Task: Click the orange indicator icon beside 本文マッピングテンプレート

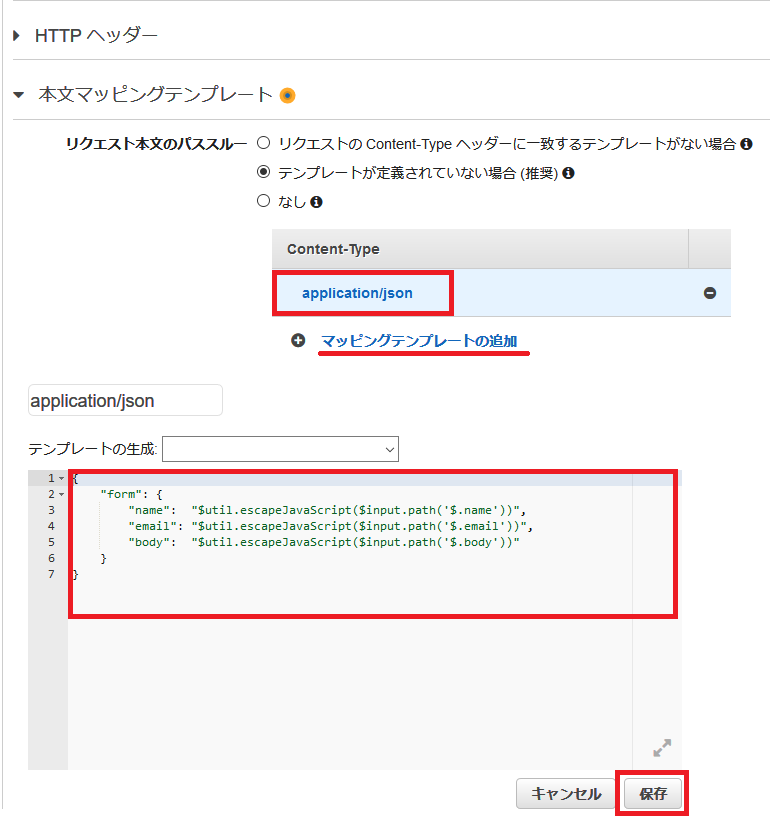Action: [288, 96]
